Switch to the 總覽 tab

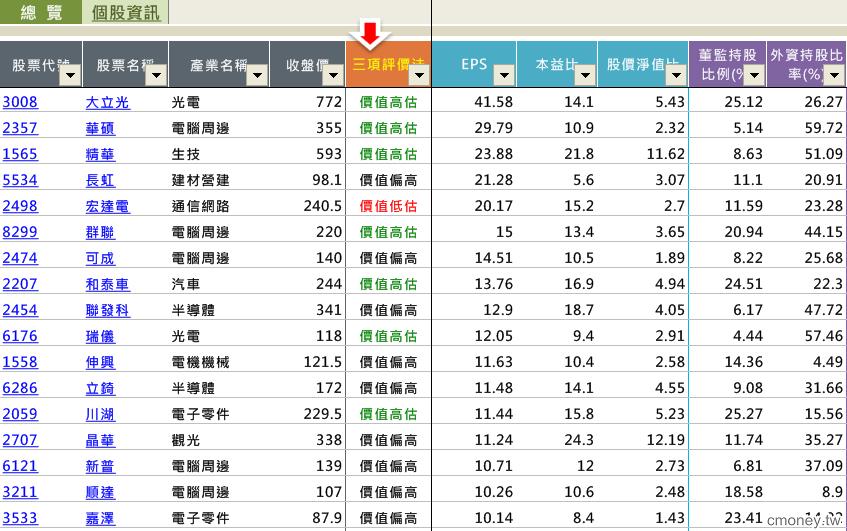(41, 12)
